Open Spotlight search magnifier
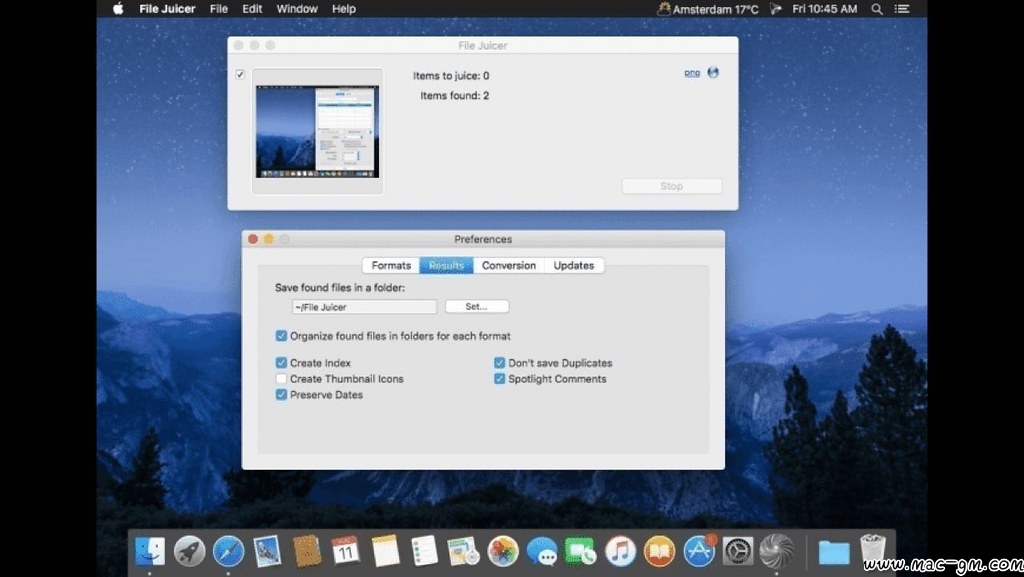The width and height of the screenshot is (1024, 577). pyautogui.click(x=877, y=9)
